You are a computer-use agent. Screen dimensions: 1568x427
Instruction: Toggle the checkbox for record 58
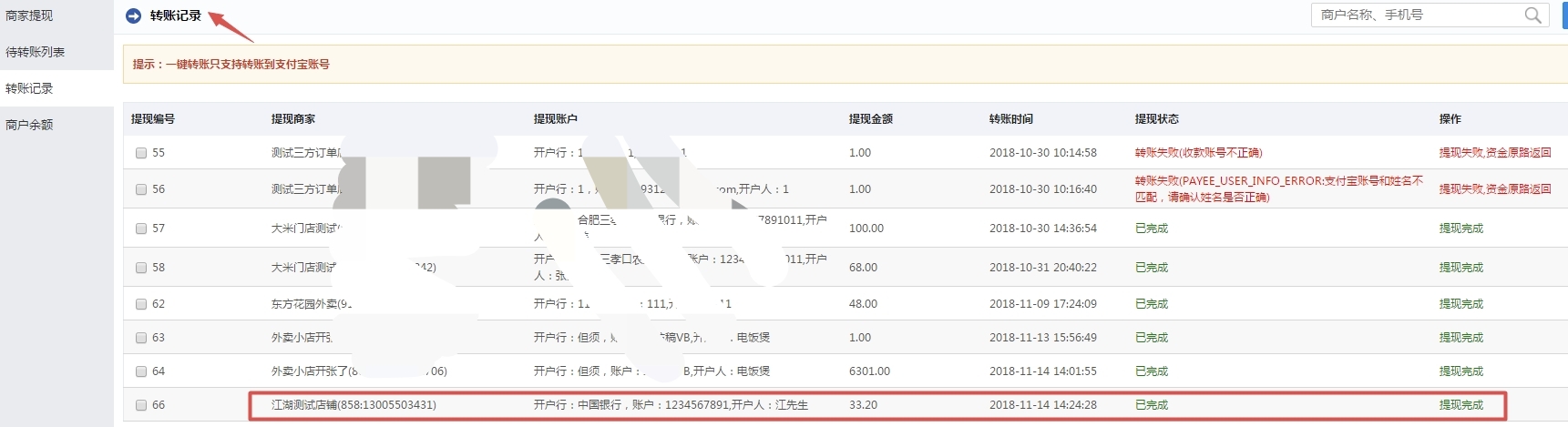141,268
